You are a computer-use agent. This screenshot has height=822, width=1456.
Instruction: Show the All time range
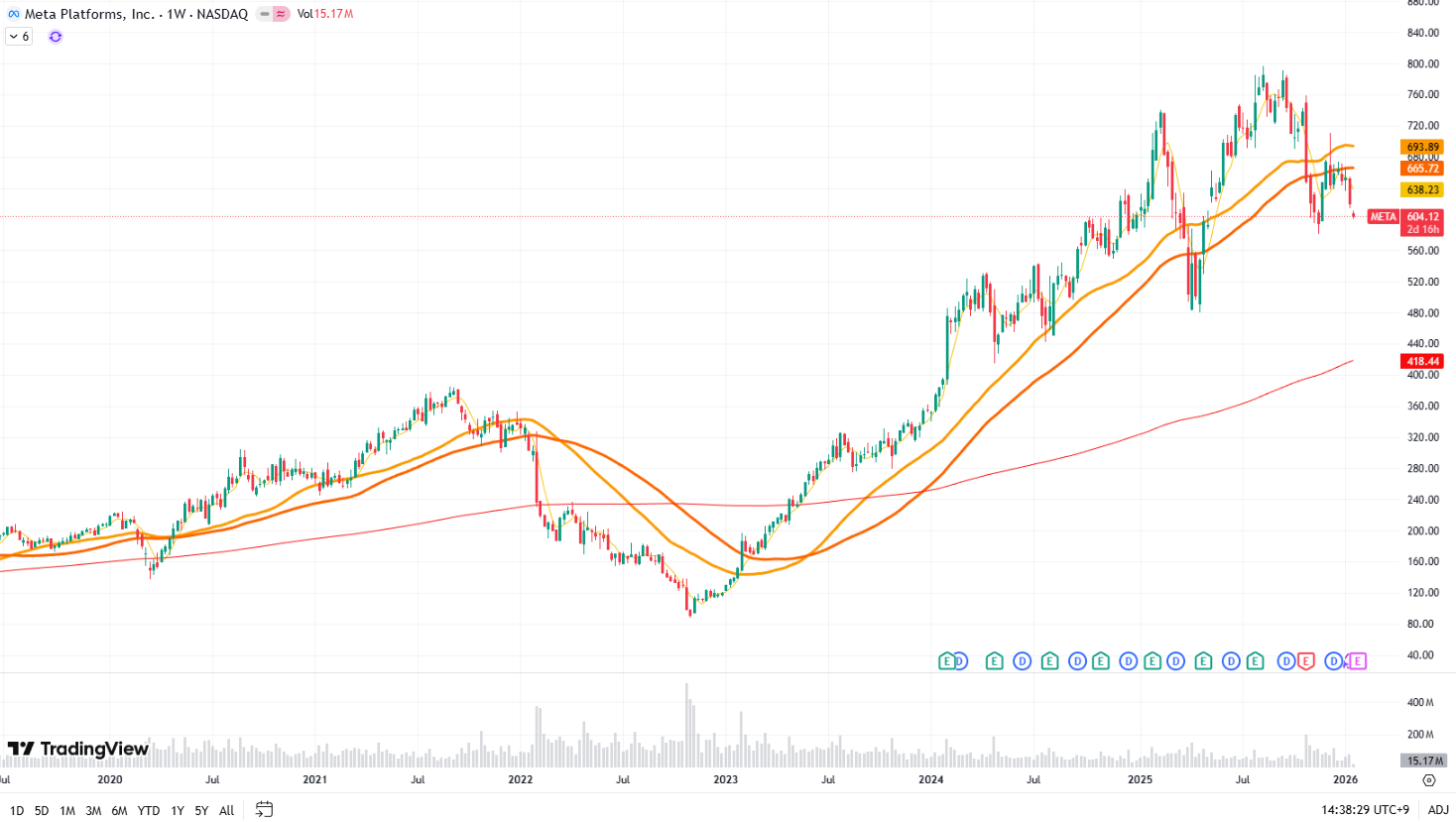[x=226, y=810]
